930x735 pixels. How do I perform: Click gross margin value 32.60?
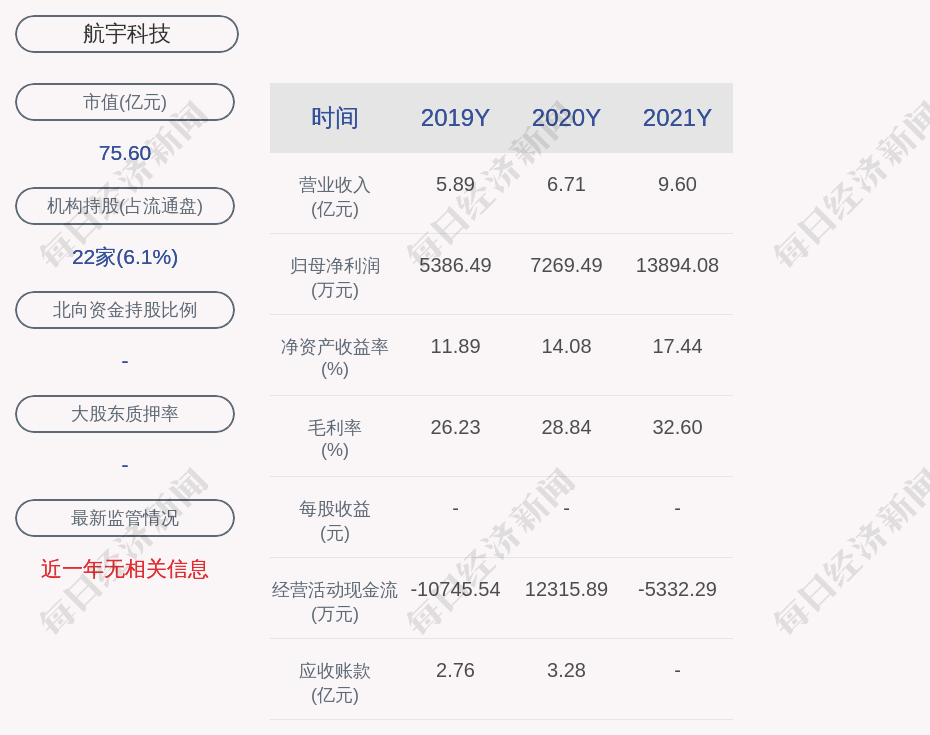tap(677, 427)
